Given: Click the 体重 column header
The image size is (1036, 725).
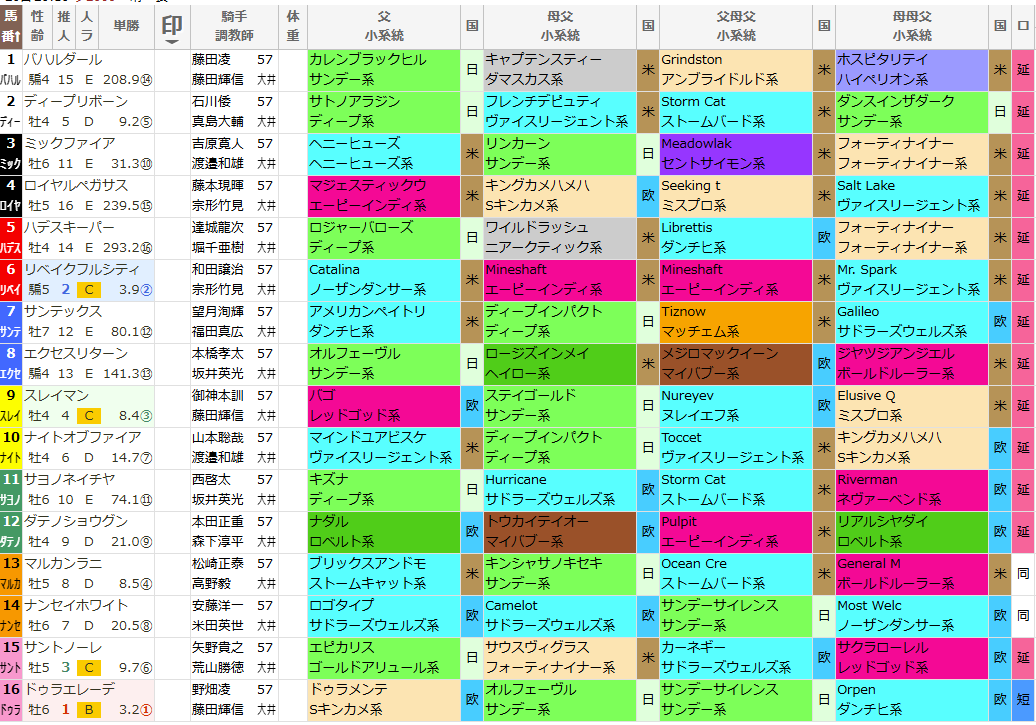Looking at the screenshot, I should coord(293,26).
